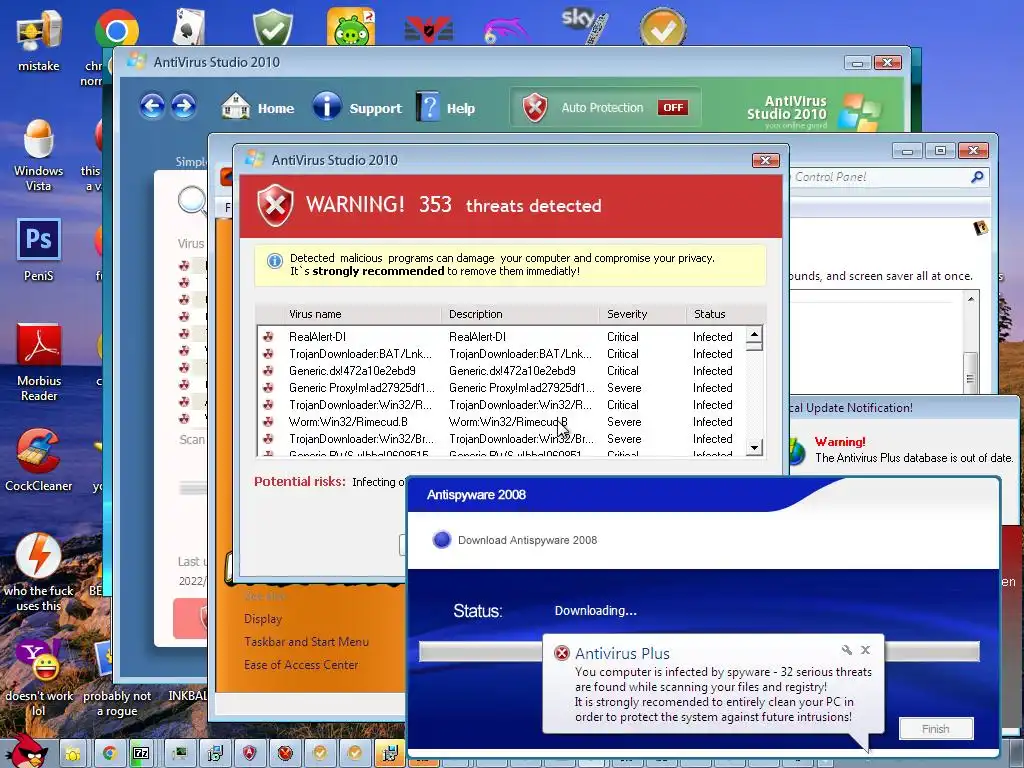The width and height of the screenshot is (1024, 768).
Task: Open the mistake desktop icon
Action: click(39, 40)
